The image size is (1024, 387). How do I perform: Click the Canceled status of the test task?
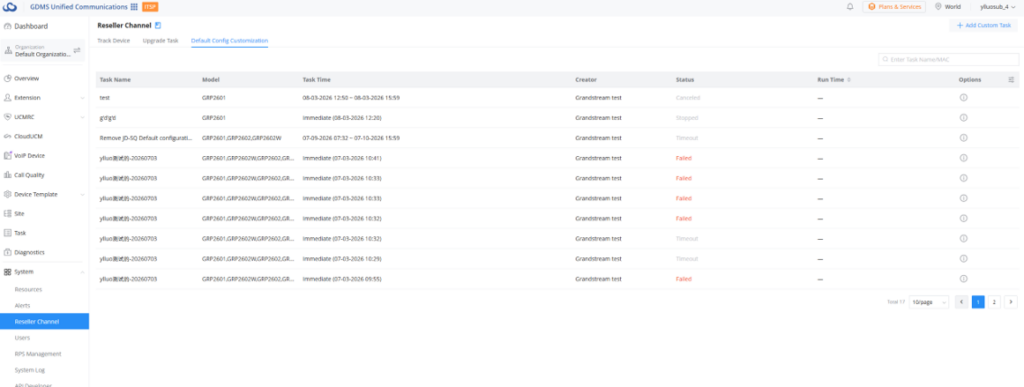[688, 97]
